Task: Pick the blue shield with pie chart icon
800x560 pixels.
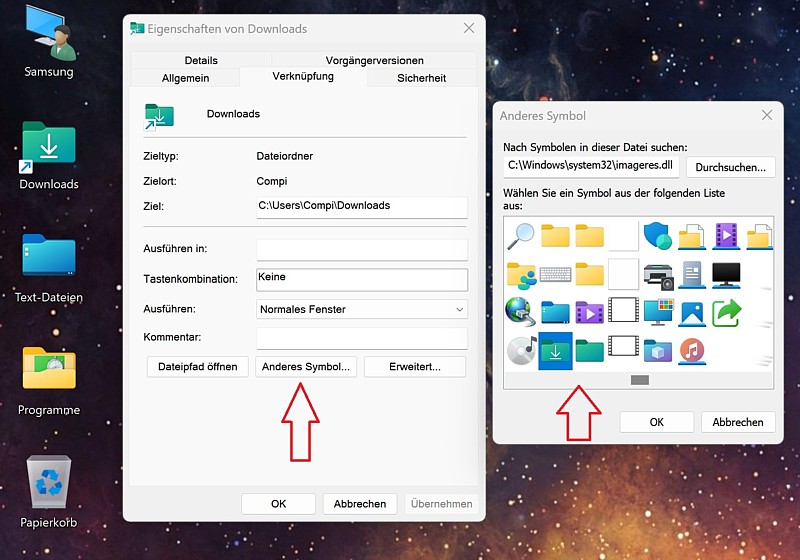Action: click(x=658, y=236)
